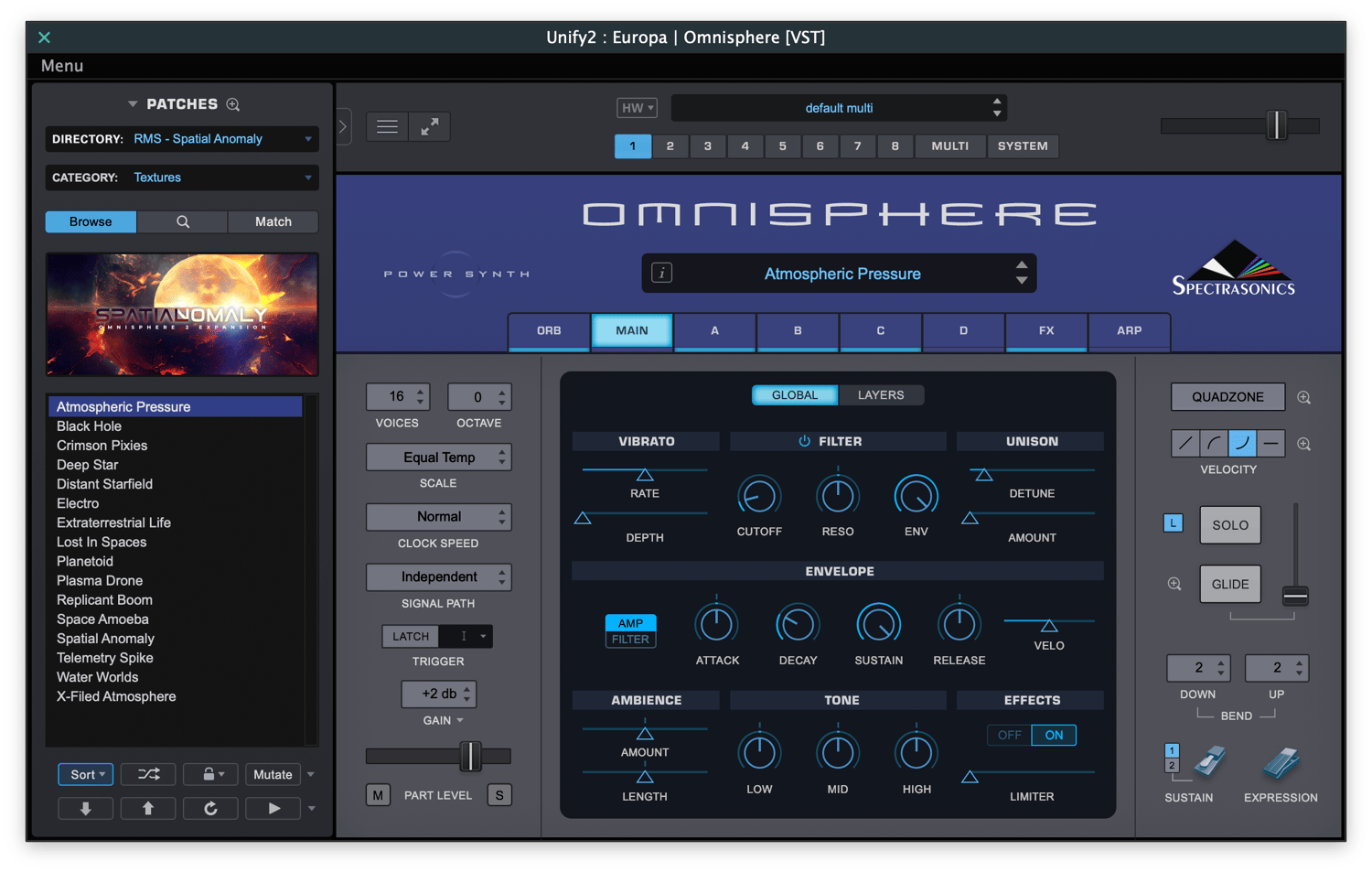Click the expression pedal icon
Screen dimensions: 1372x872
click(1281, 763)
